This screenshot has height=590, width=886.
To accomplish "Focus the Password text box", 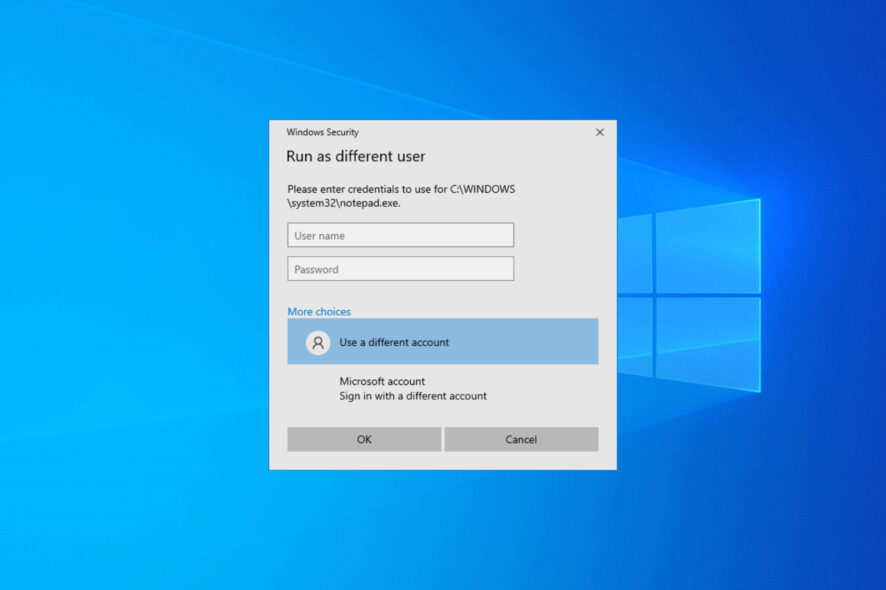I will (x=400, y=269).
